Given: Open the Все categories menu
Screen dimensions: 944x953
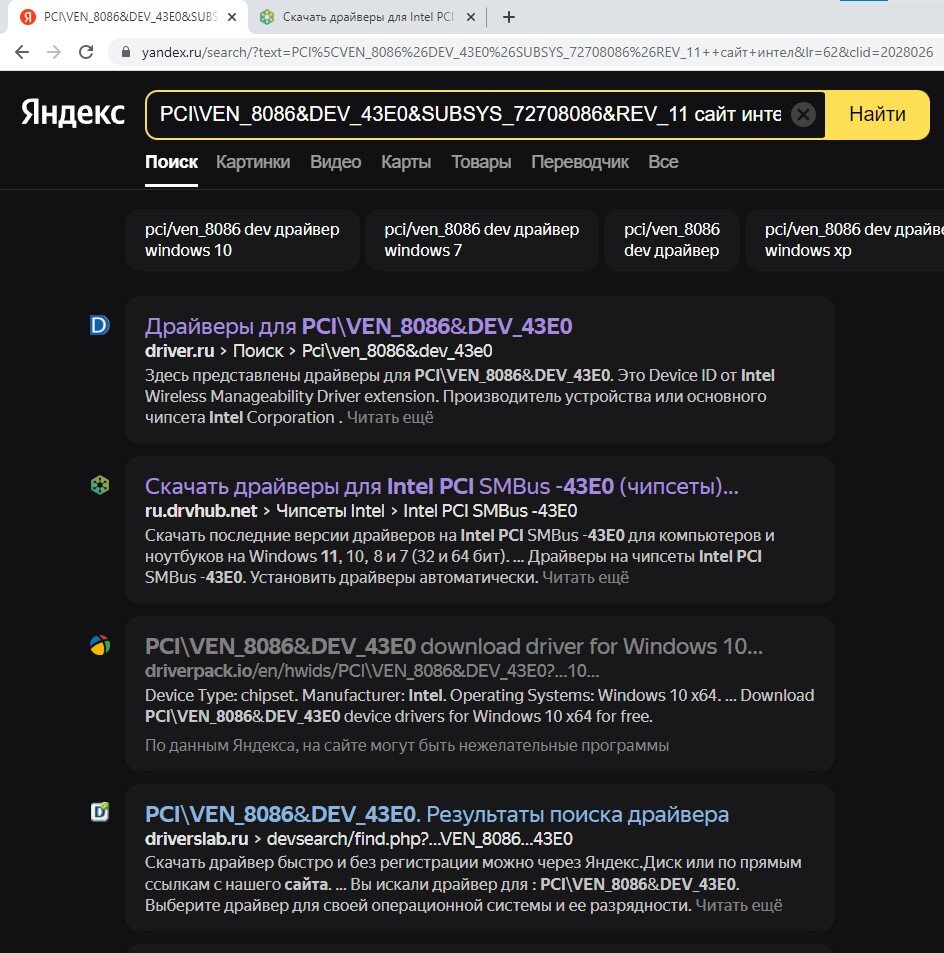Looking at the screenshot, I should click(x=663, y=162).
